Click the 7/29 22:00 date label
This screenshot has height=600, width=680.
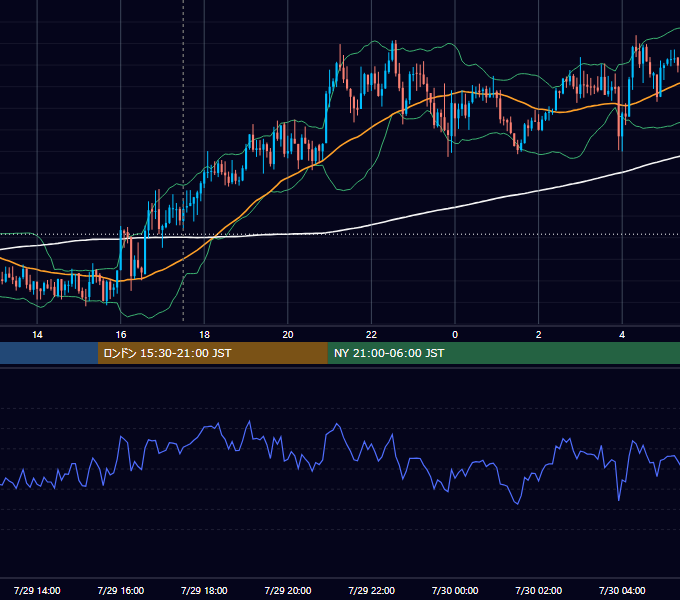[371, 590]
